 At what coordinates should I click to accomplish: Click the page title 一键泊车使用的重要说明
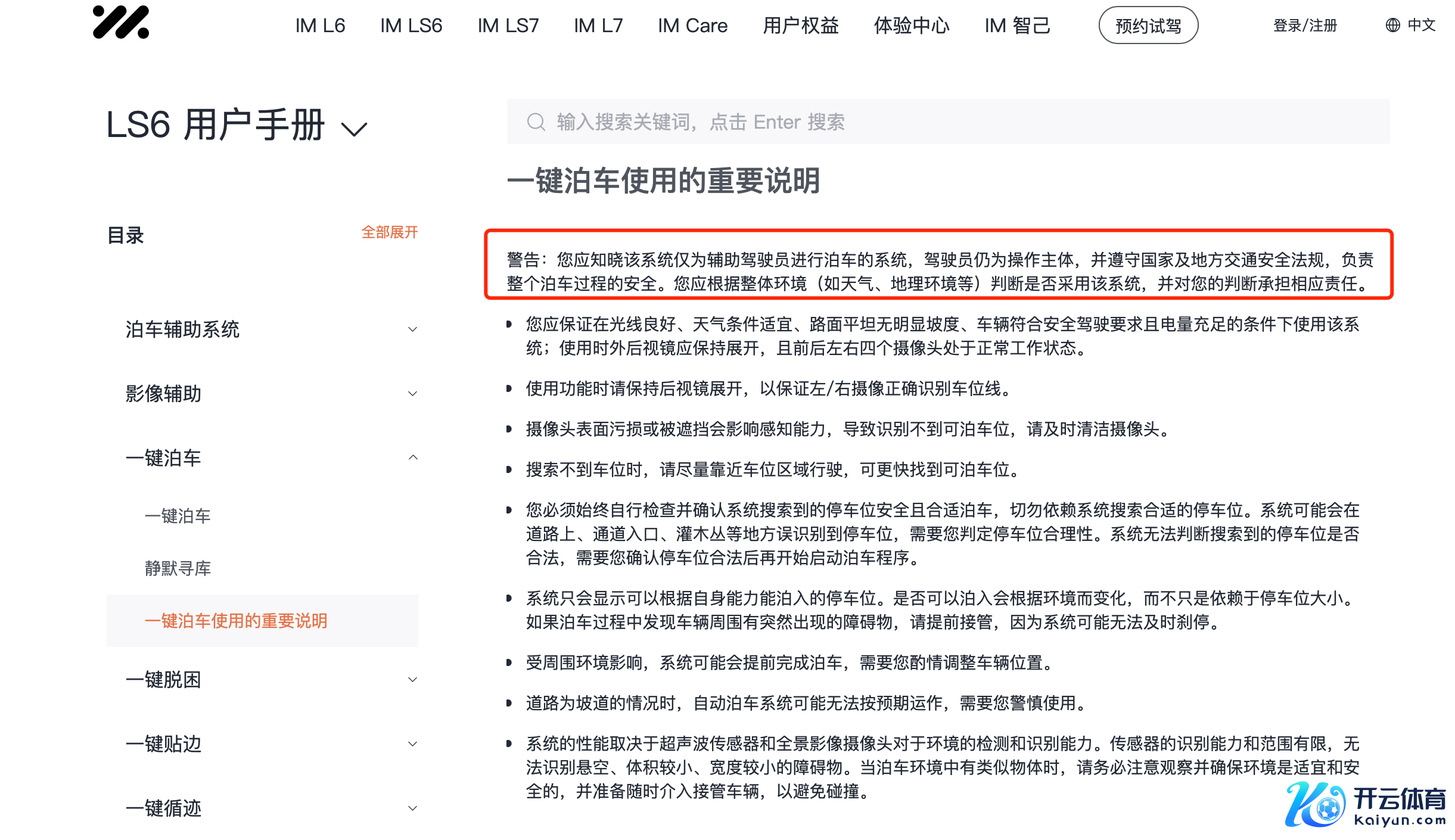pos(663,181)
